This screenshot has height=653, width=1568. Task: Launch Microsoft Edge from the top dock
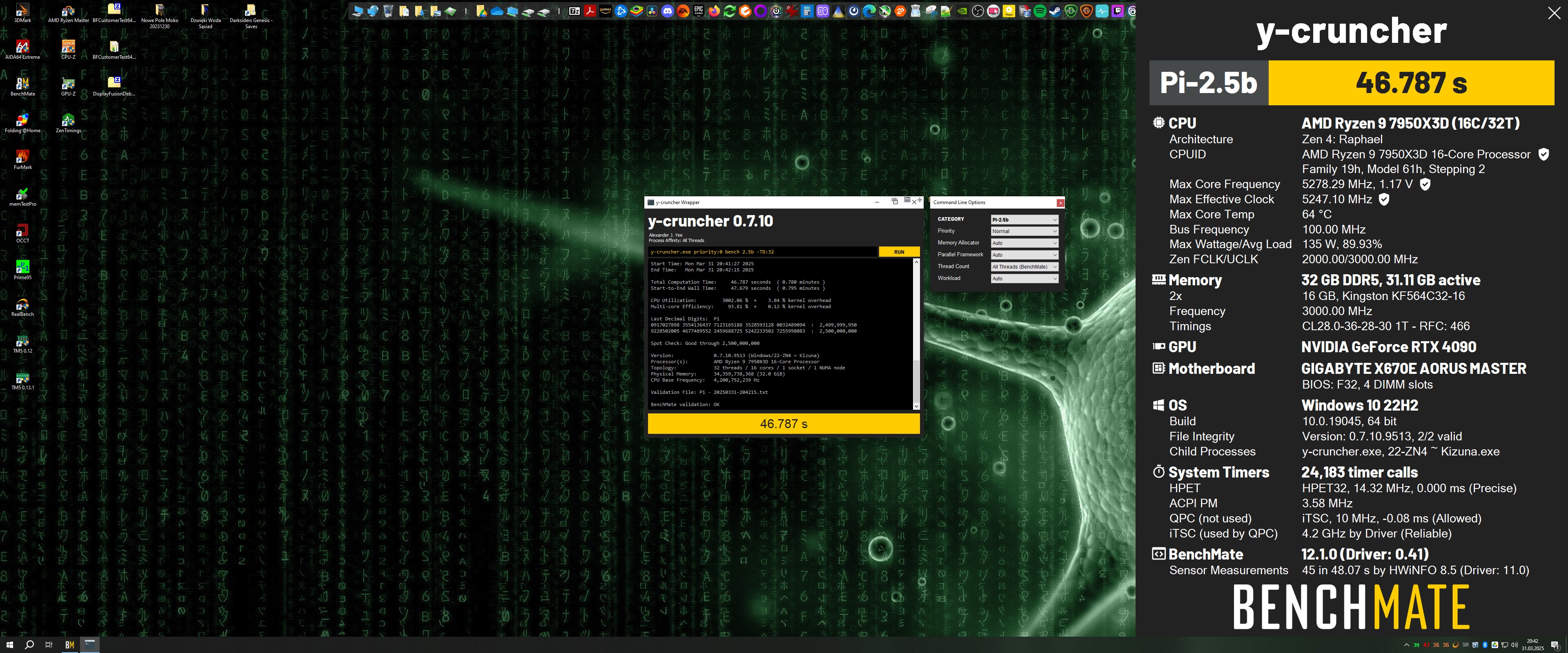click(x=869, y=11)
